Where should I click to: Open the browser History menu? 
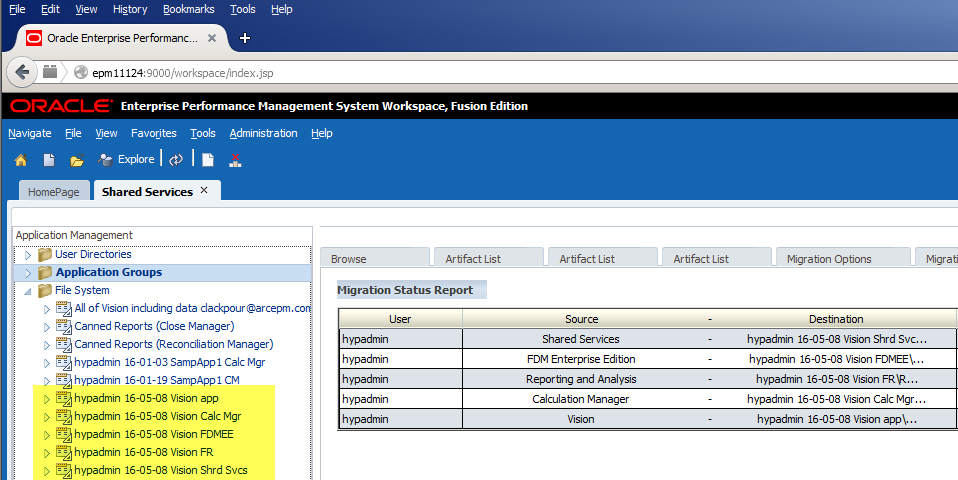130,9
